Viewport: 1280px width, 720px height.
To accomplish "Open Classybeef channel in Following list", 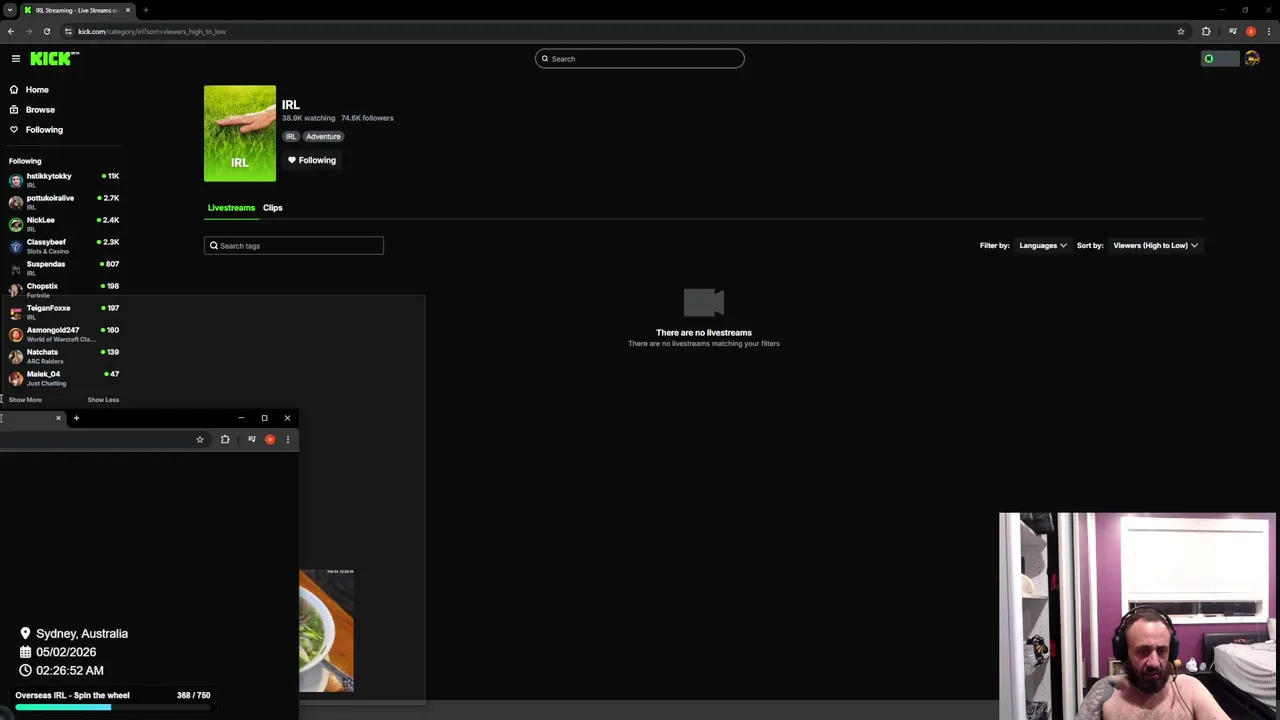I will click(x=64, y=246).
